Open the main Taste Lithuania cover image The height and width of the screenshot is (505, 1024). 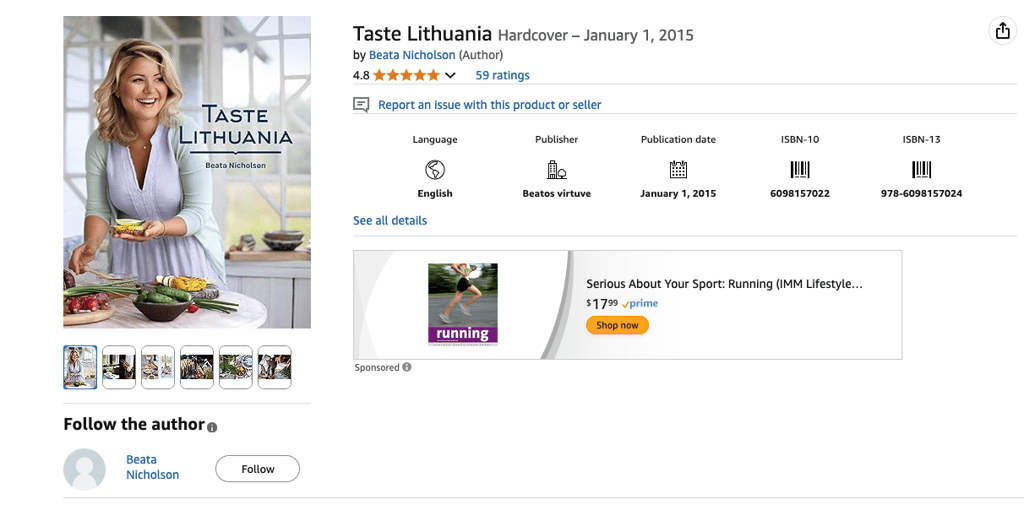[x=187, y=172]
